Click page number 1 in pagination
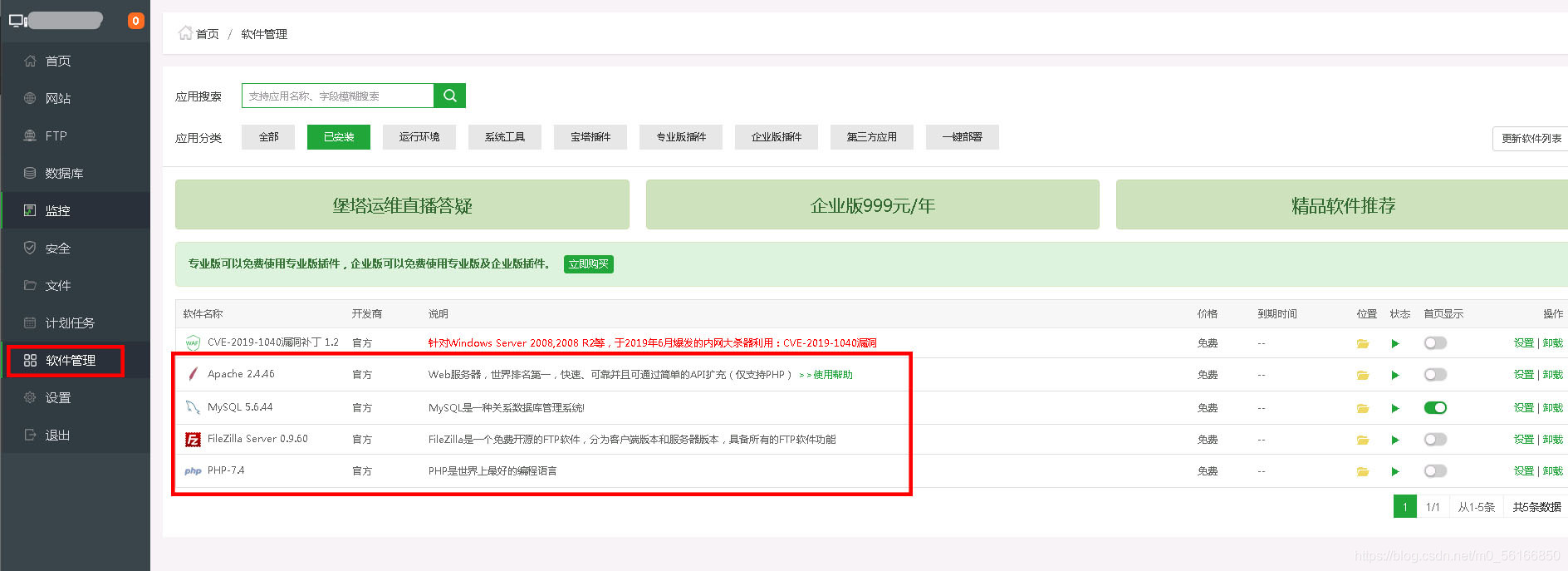Screen dimensions: 1568x571 point(1405,507)
